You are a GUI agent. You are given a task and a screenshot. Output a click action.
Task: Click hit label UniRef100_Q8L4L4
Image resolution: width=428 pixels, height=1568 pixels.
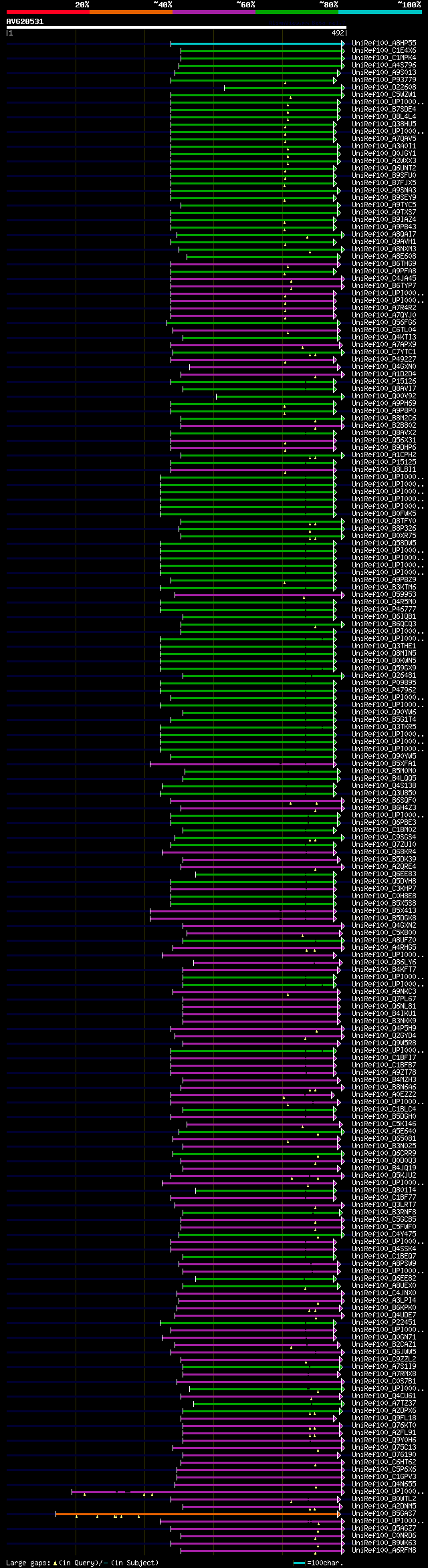(x=384, y=117)
